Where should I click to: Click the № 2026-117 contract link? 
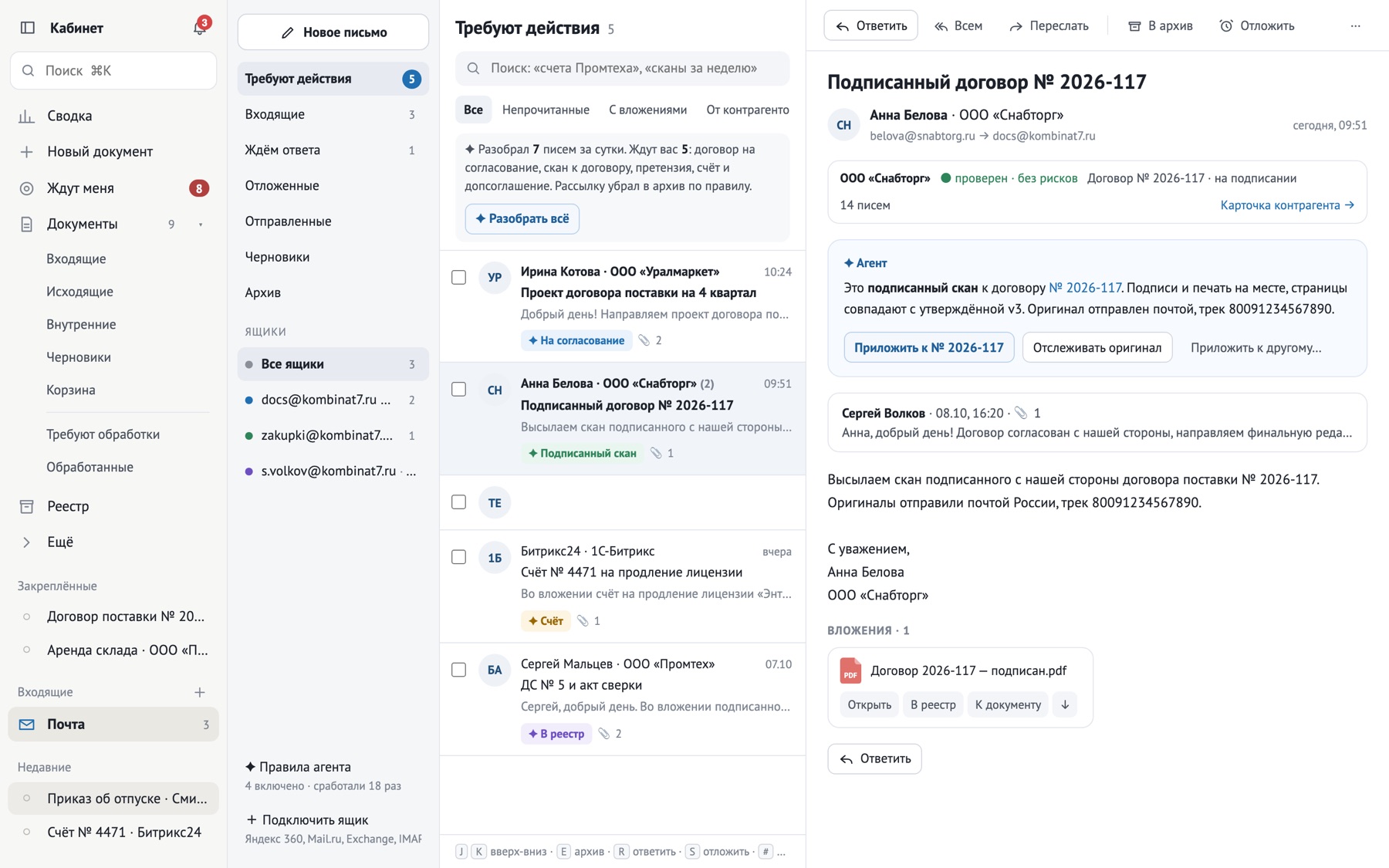tap(1084, 288)
